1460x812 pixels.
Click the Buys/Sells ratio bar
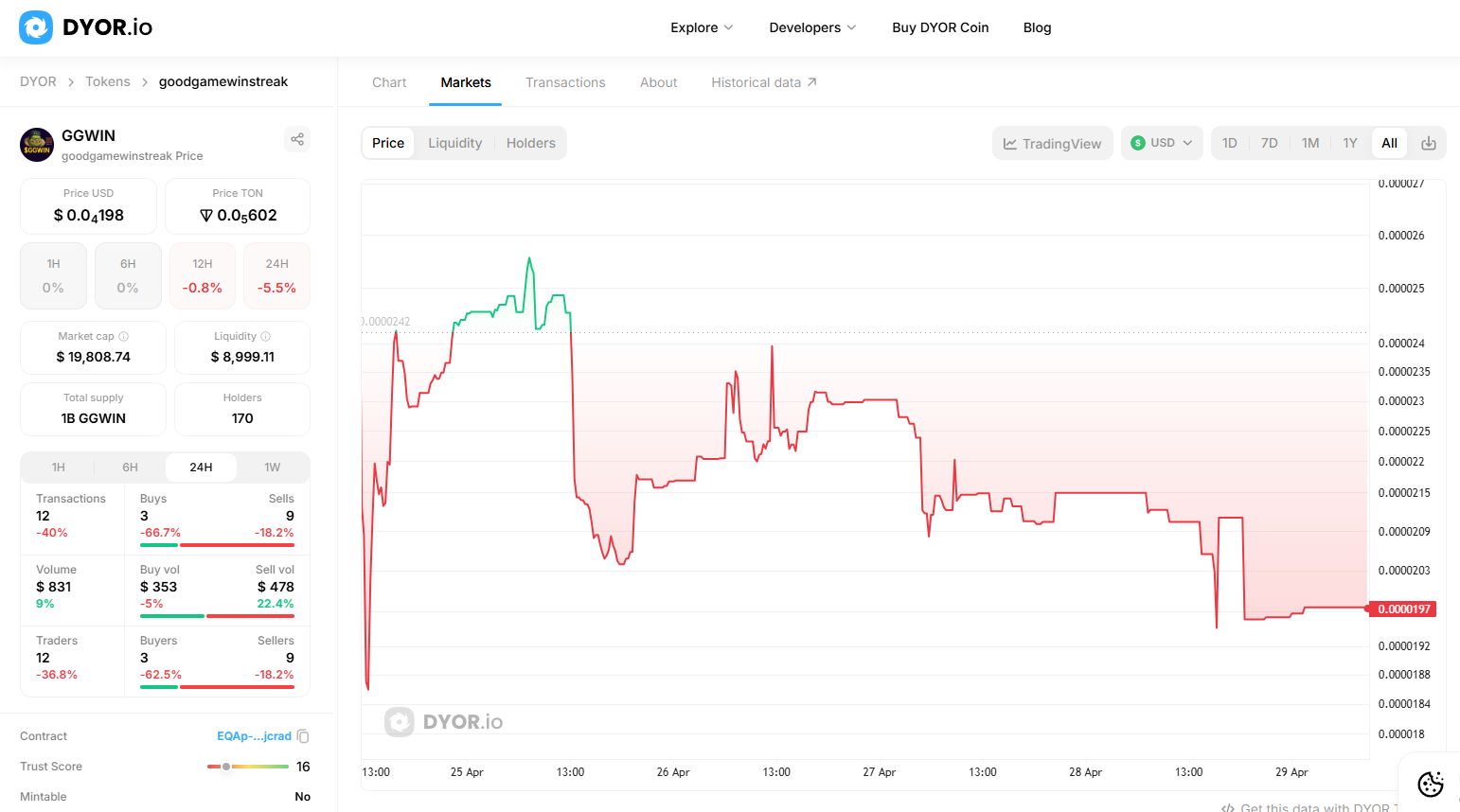point(217,545)
